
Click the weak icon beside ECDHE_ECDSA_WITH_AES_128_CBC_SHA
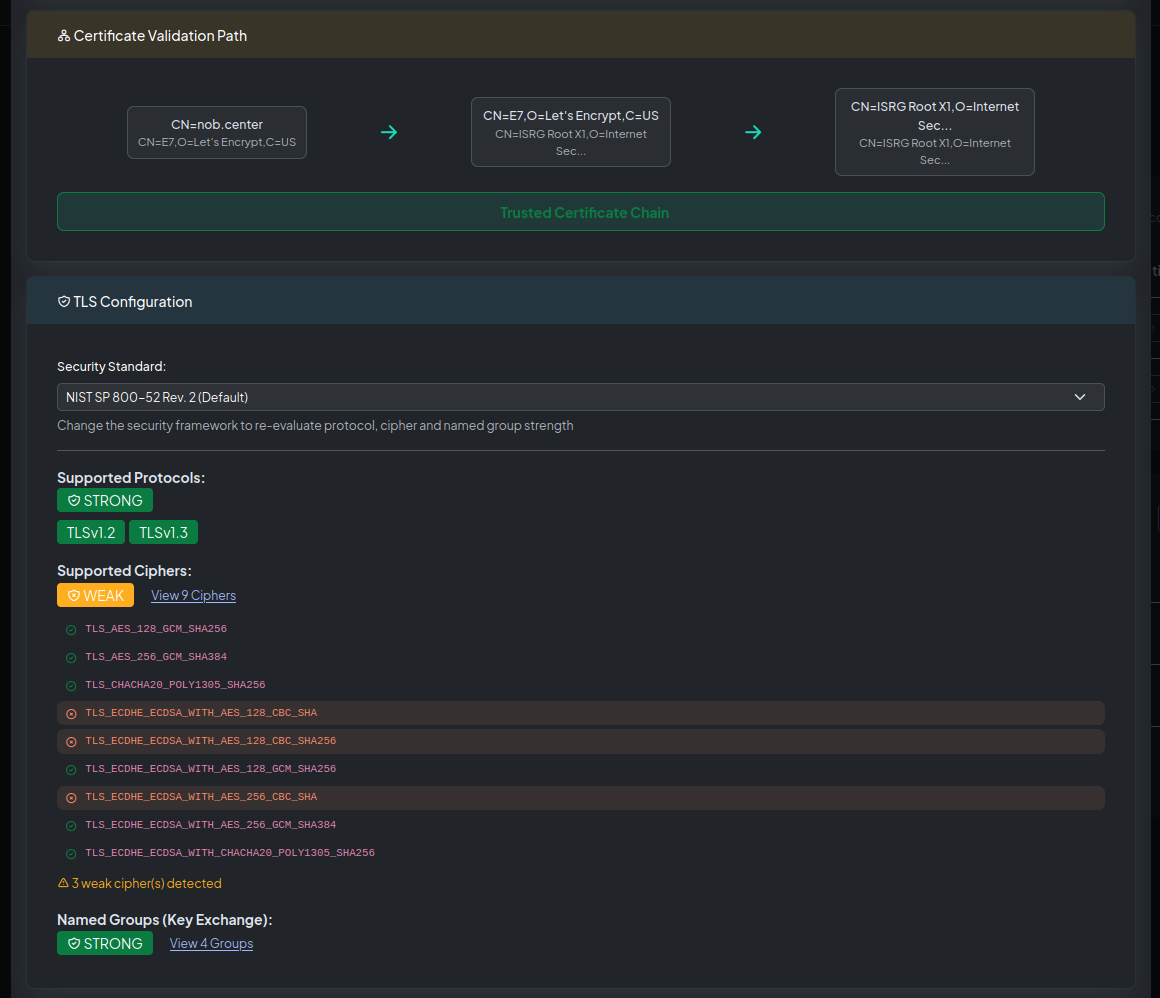tap(71, 714)
